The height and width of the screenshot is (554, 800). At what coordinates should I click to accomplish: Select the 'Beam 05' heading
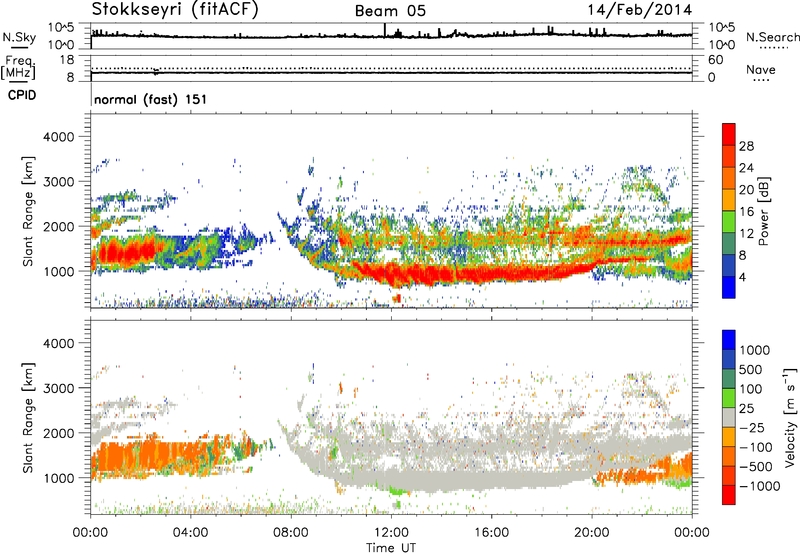pyautogui.click(x=390, y=11)
